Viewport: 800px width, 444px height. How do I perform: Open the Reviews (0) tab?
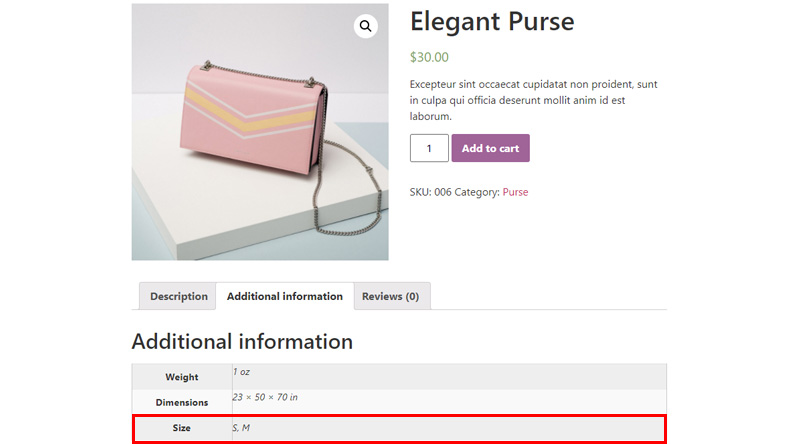(x=390, y=296)
